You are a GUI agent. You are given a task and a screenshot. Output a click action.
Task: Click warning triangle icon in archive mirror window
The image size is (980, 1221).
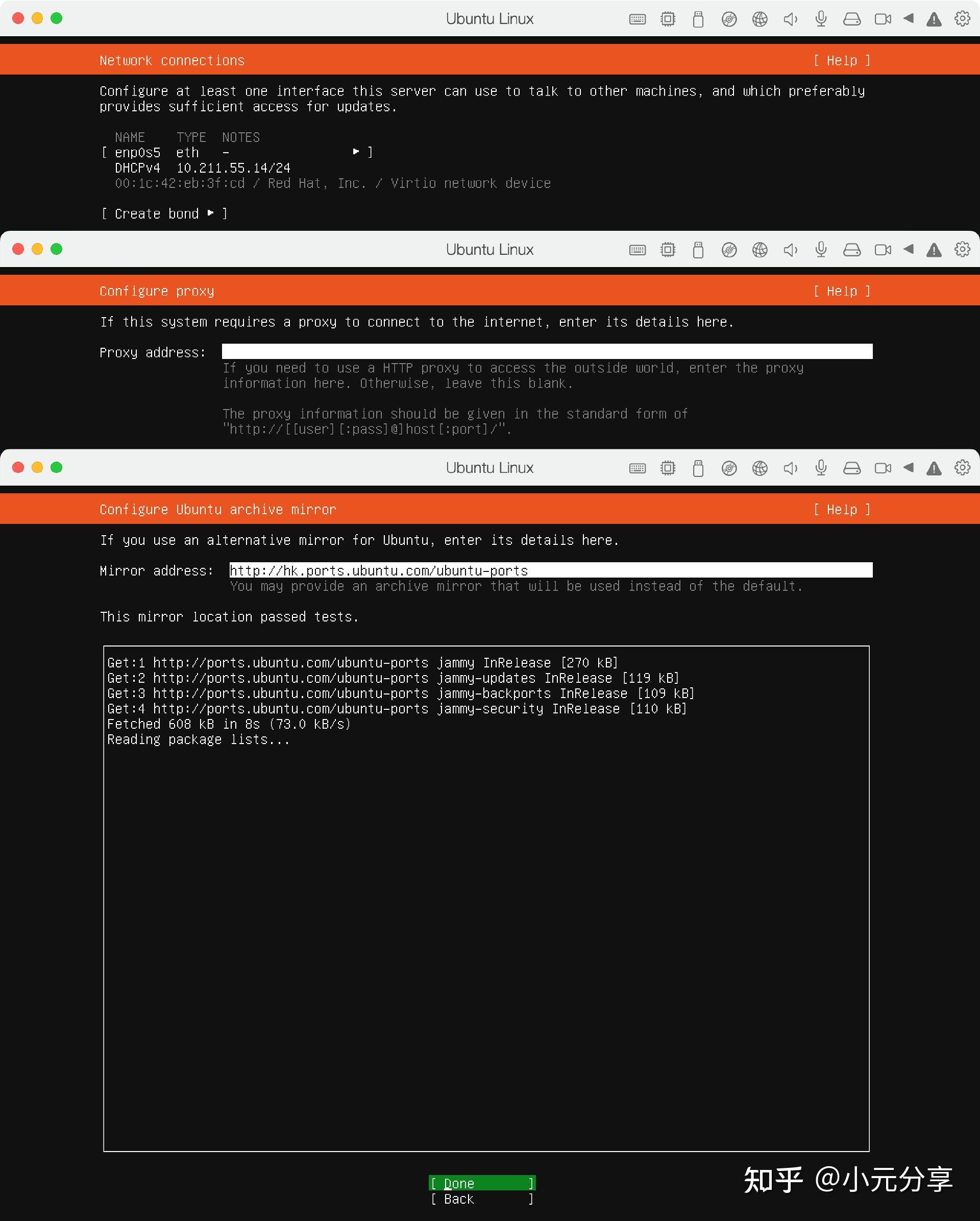coord(934,468)
